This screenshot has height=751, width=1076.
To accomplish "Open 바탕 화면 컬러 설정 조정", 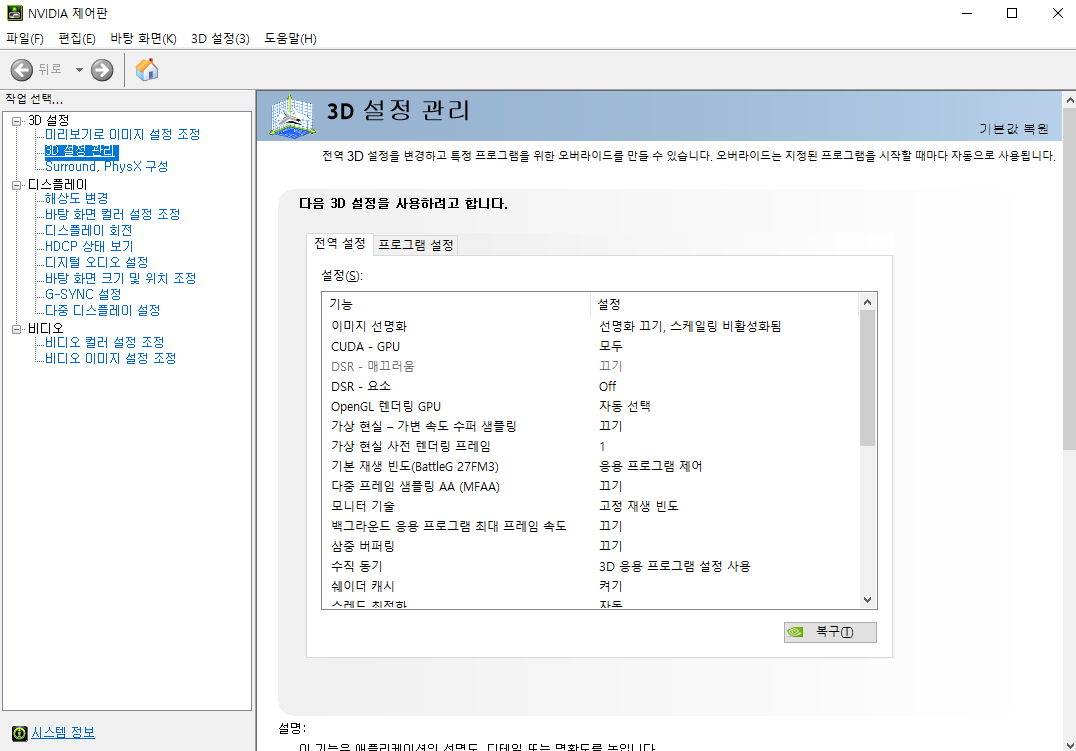I will click(x=112, y=214).
